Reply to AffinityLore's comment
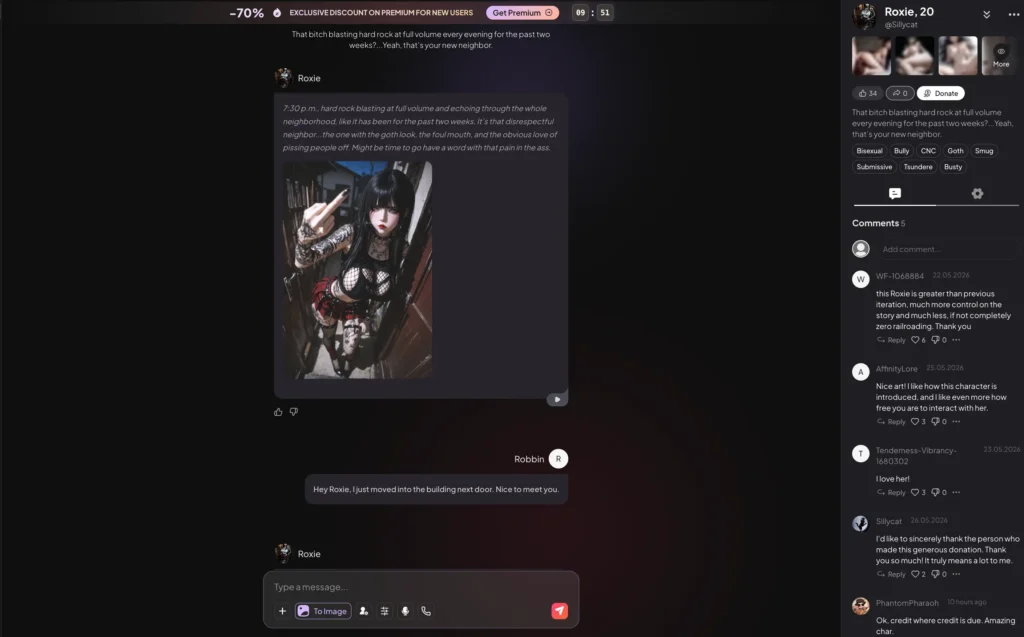The image size is (1024, 637). [891, 421]
